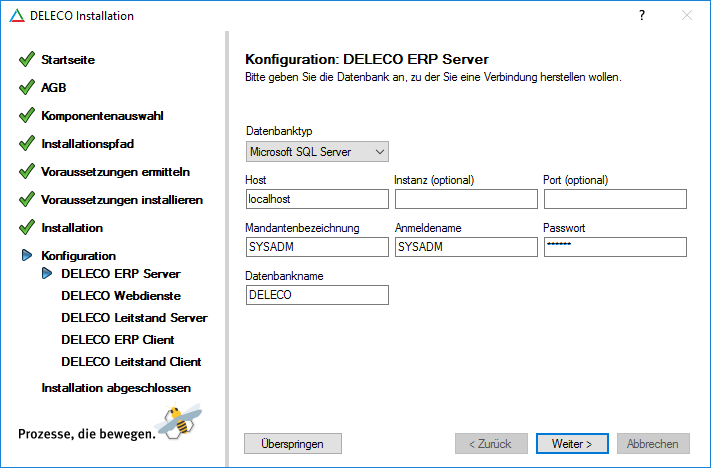Select DELECO Webdienste sub-step

pos(121,296)
